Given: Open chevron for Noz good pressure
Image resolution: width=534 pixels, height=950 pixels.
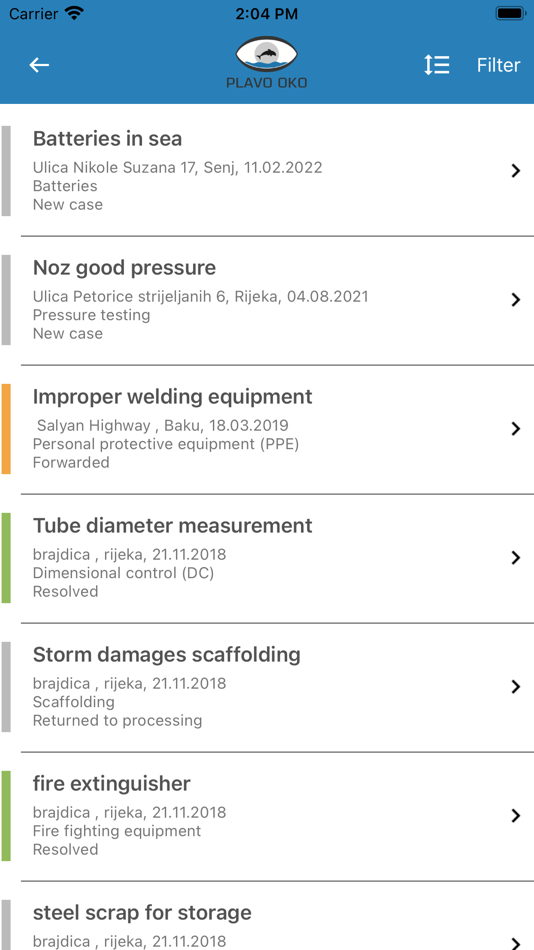Looking at the screenshot, I should 516,299.
